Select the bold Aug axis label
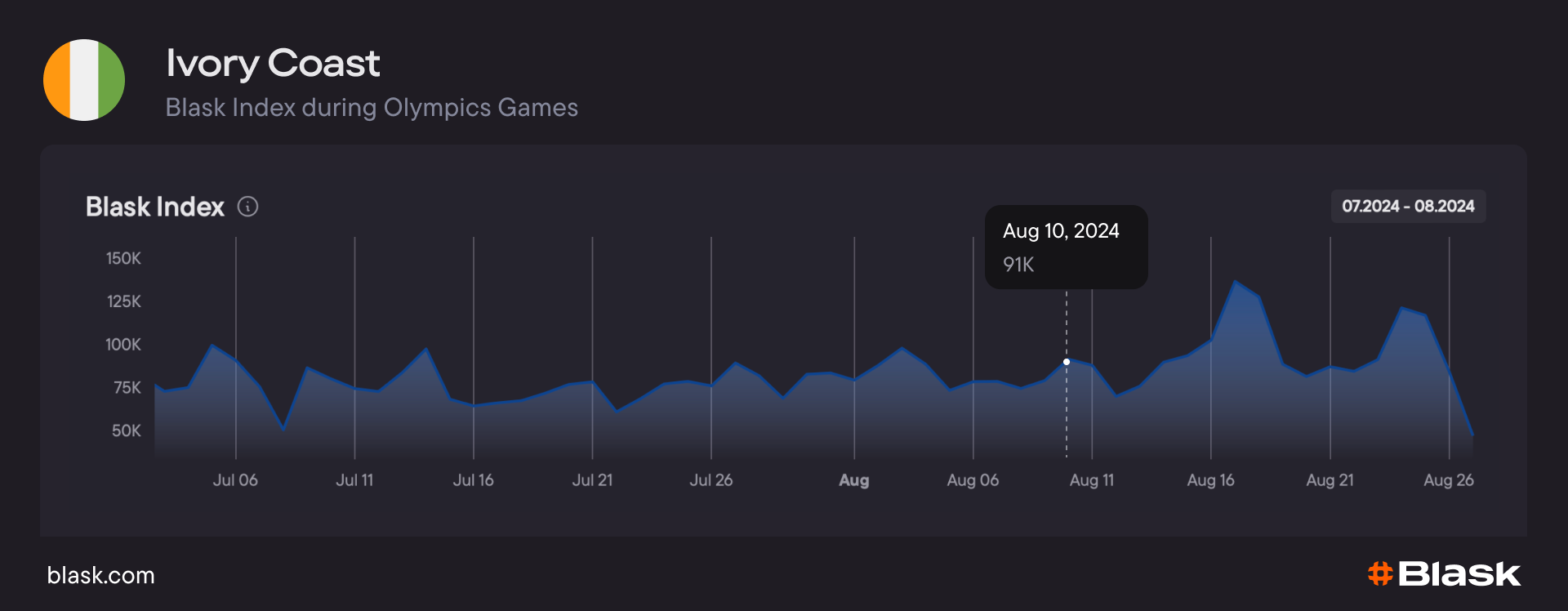The height and width of the screenshot is (611, 1568). point(853,480)
